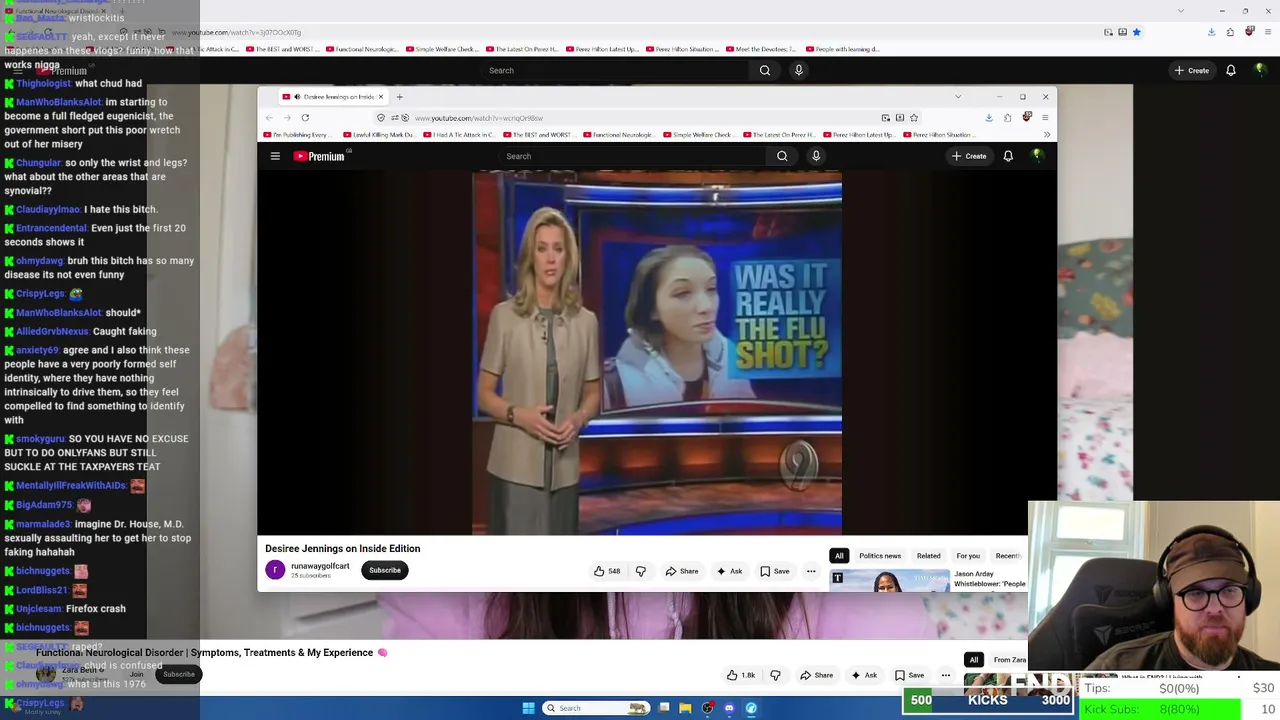Share the Desiree Jennings video

click(682, 571)
